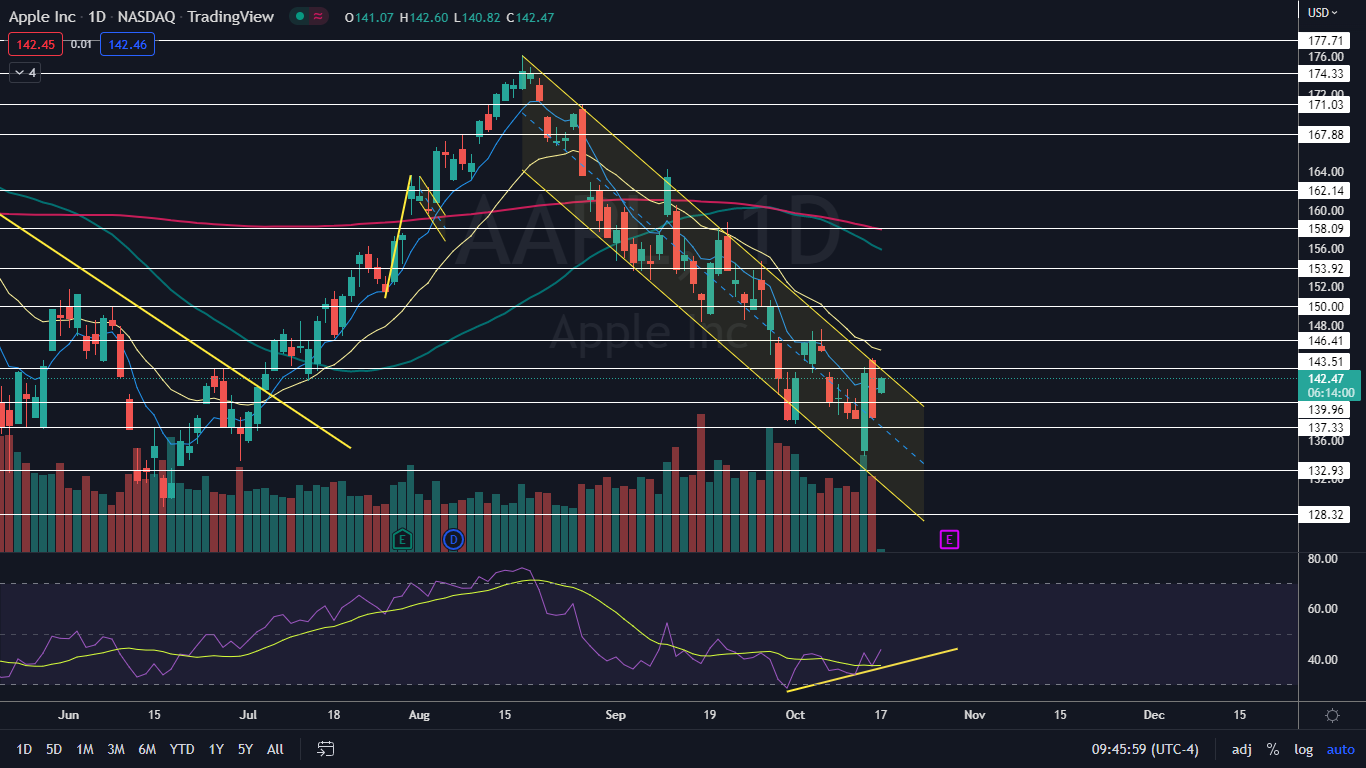Click the 128.32 price line label

[1325, 514]
